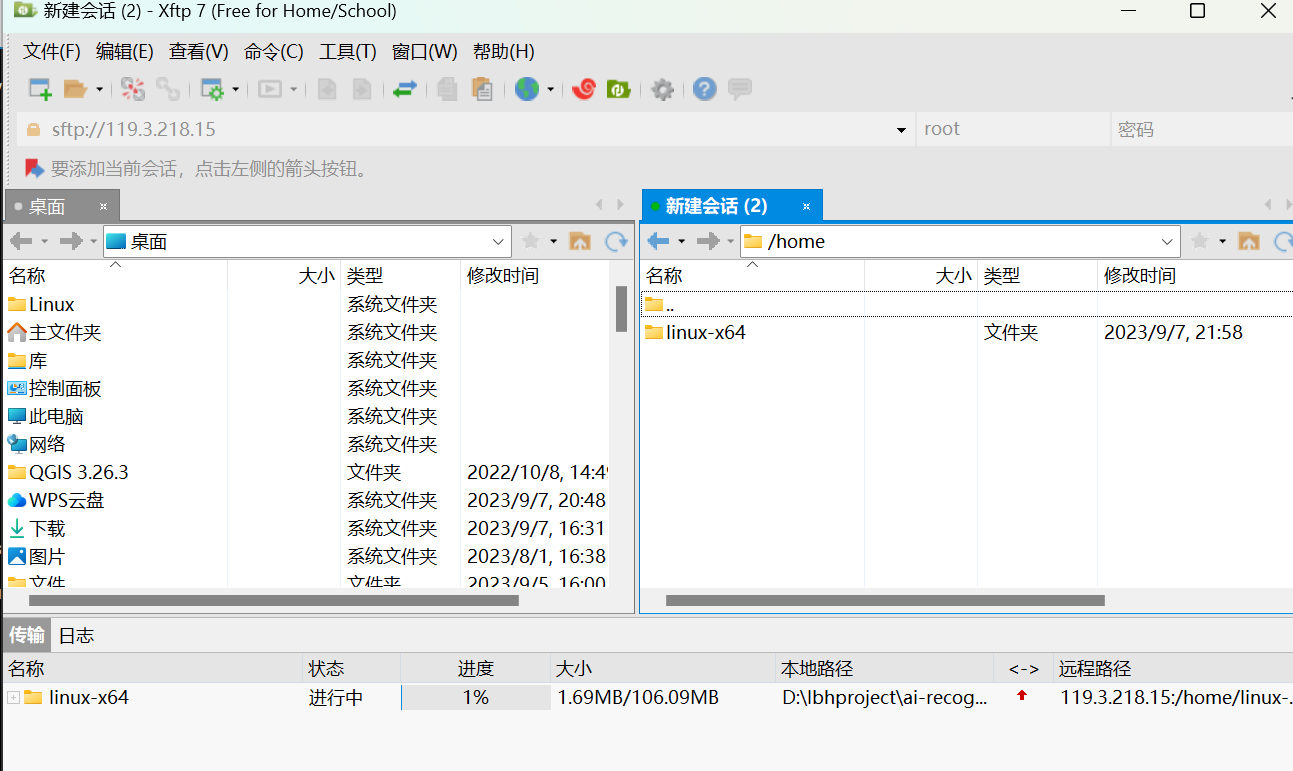
Task: Expand linux-x64 transfer row plus box
Action: click(13, 697)
